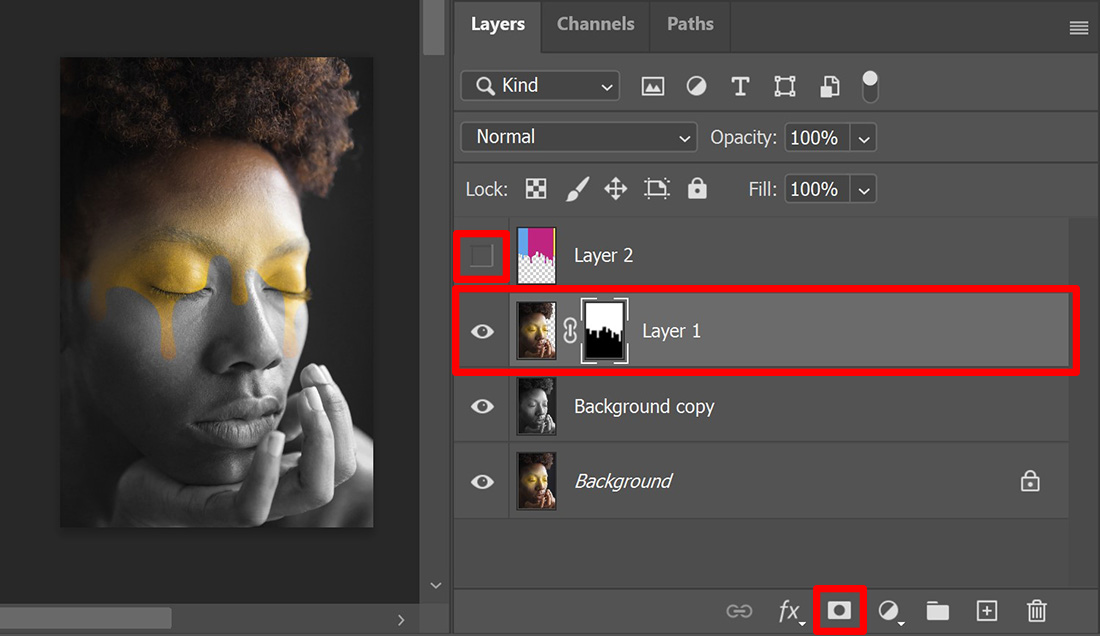Click the Delete Layer trash icon
Screen dimensions: 1100x636
pos(1036,610)
